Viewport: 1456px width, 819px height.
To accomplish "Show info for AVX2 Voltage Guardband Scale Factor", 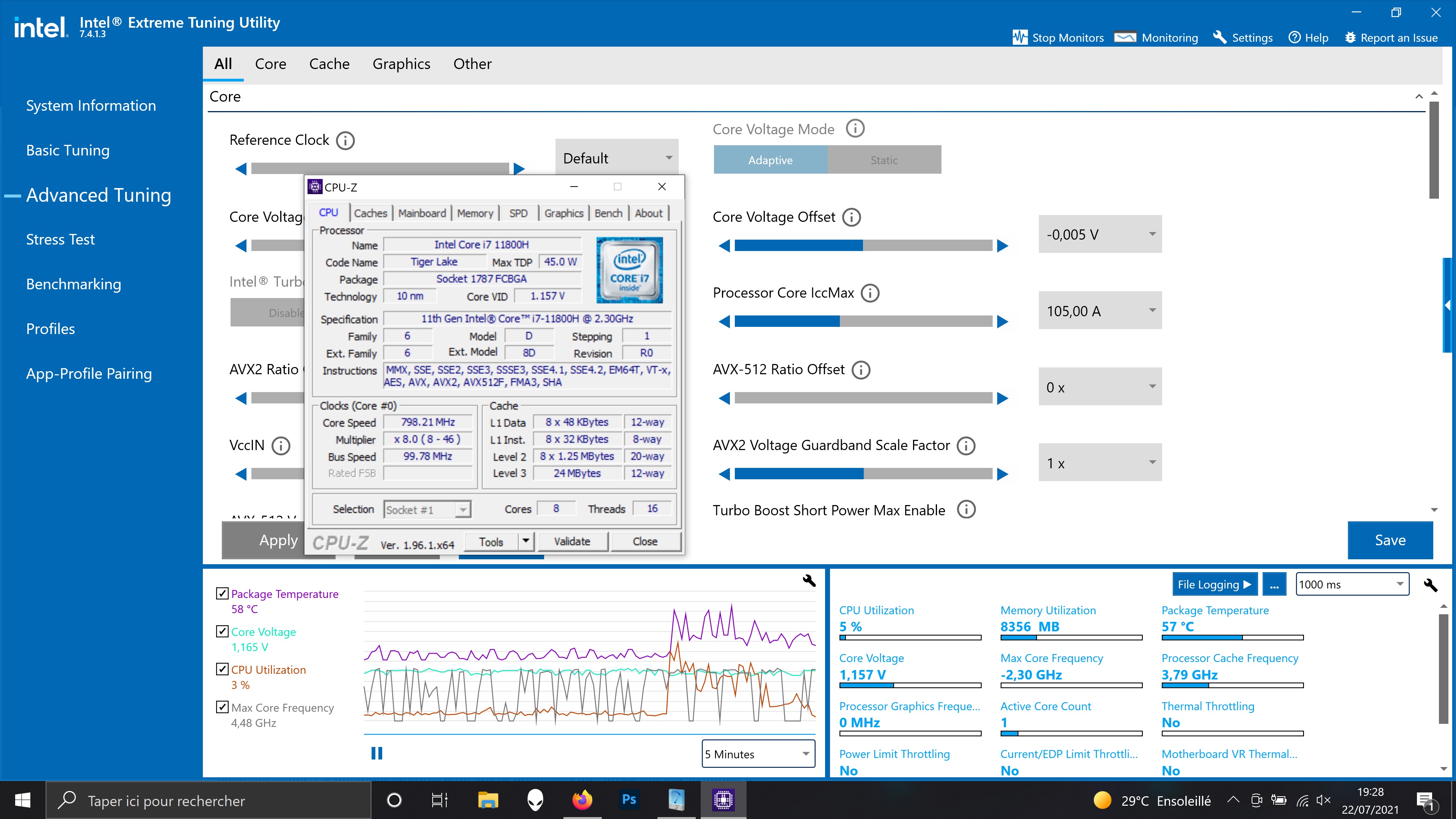I will [x=966, y=446].
